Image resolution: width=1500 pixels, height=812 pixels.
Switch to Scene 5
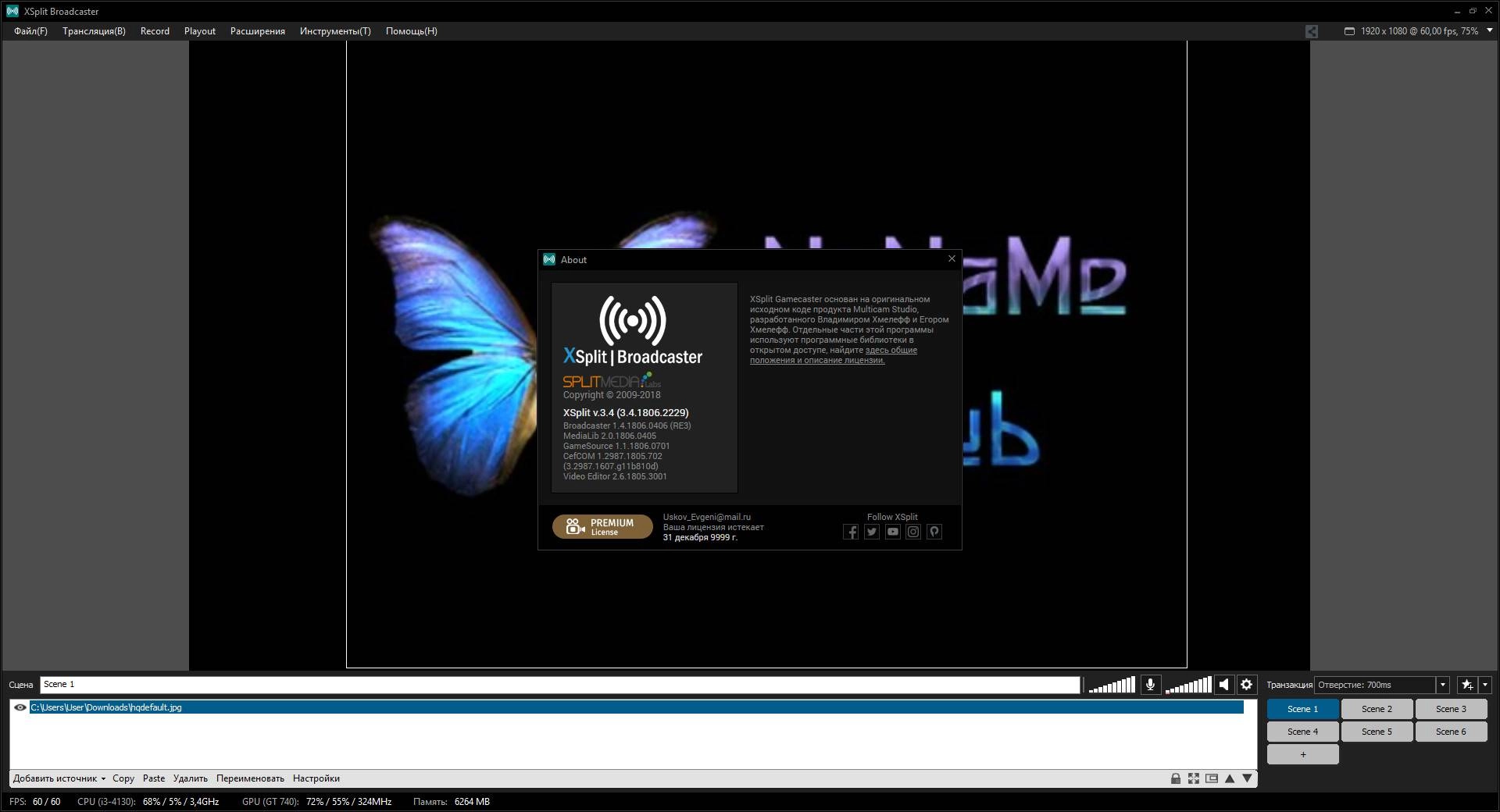[1377, 732]
